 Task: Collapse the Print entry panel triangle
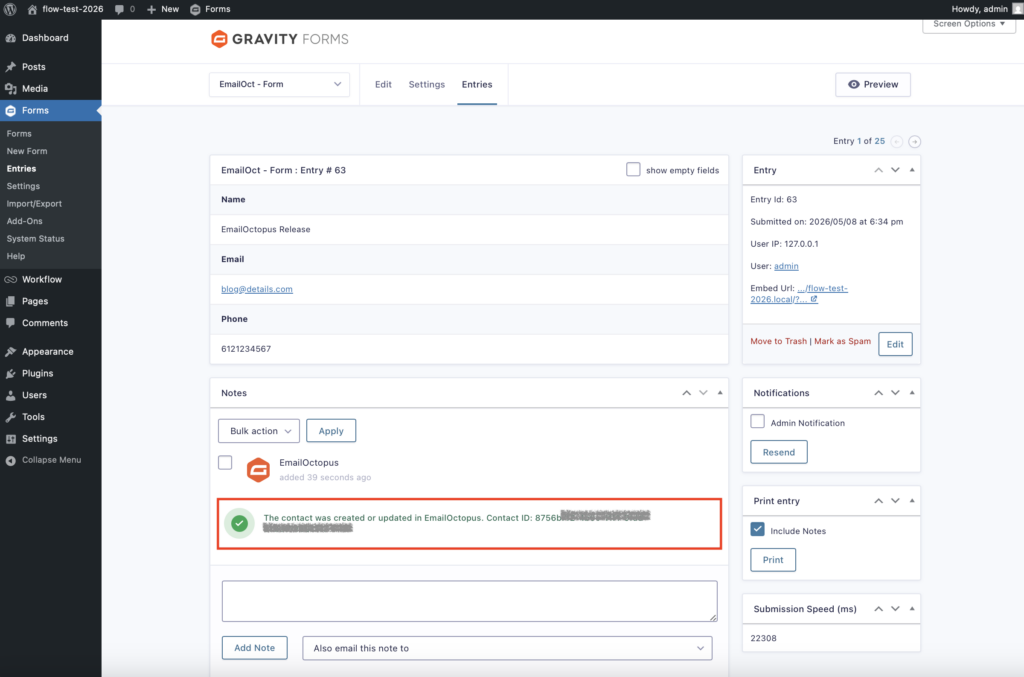point(912,501)
